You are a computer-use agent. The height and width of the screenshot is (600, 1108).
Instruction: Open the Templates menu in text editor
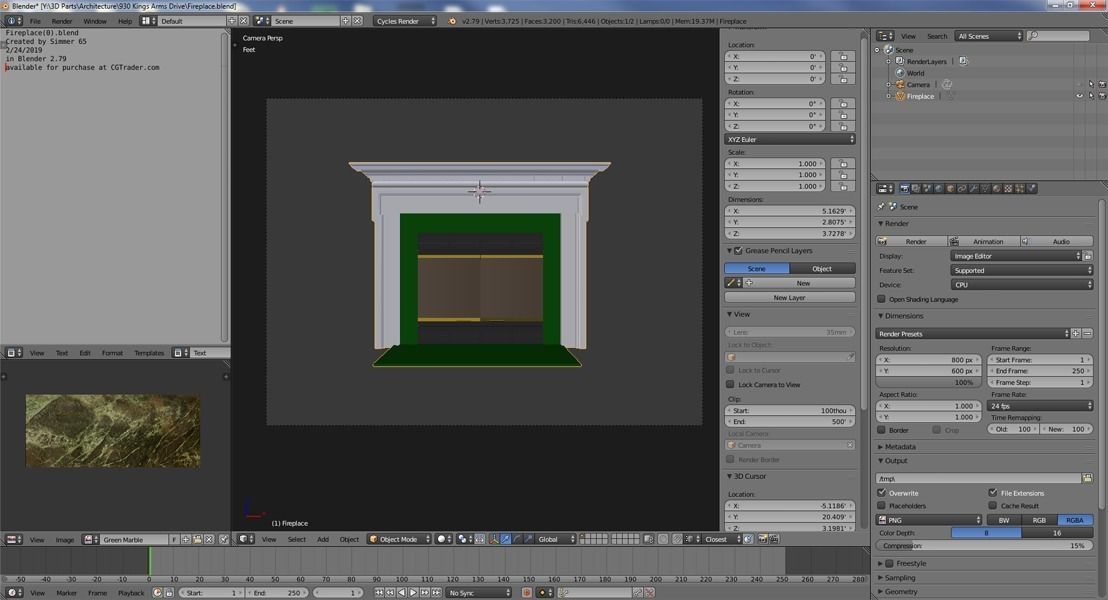[148, 353]
